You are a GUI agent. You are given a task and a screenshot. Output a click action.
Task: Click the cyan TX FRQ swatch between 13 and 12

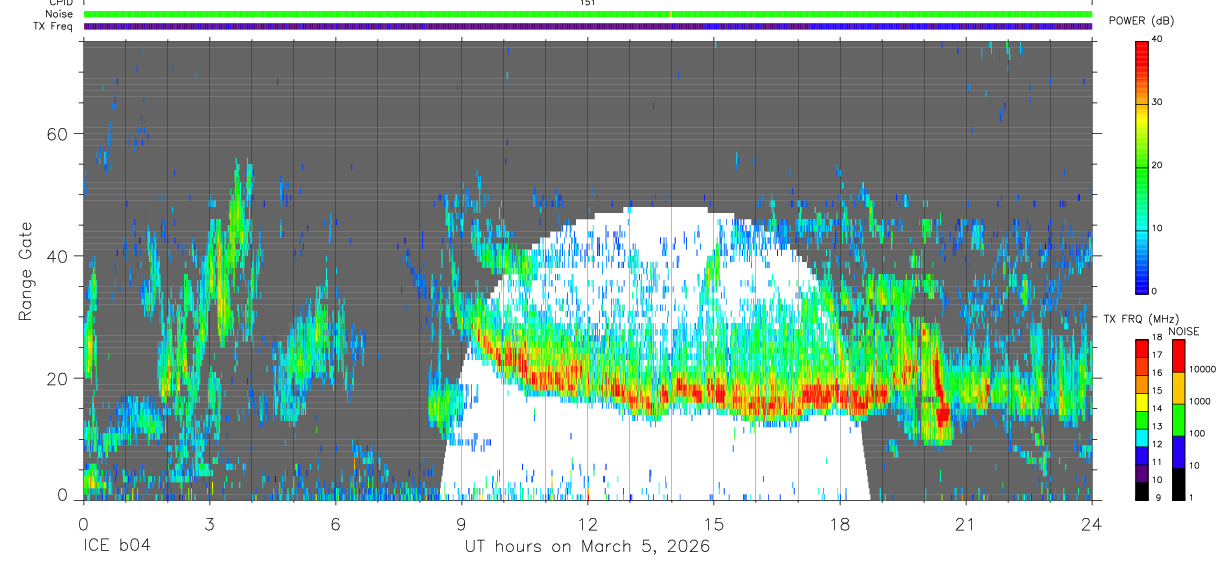click(1143, 437)
